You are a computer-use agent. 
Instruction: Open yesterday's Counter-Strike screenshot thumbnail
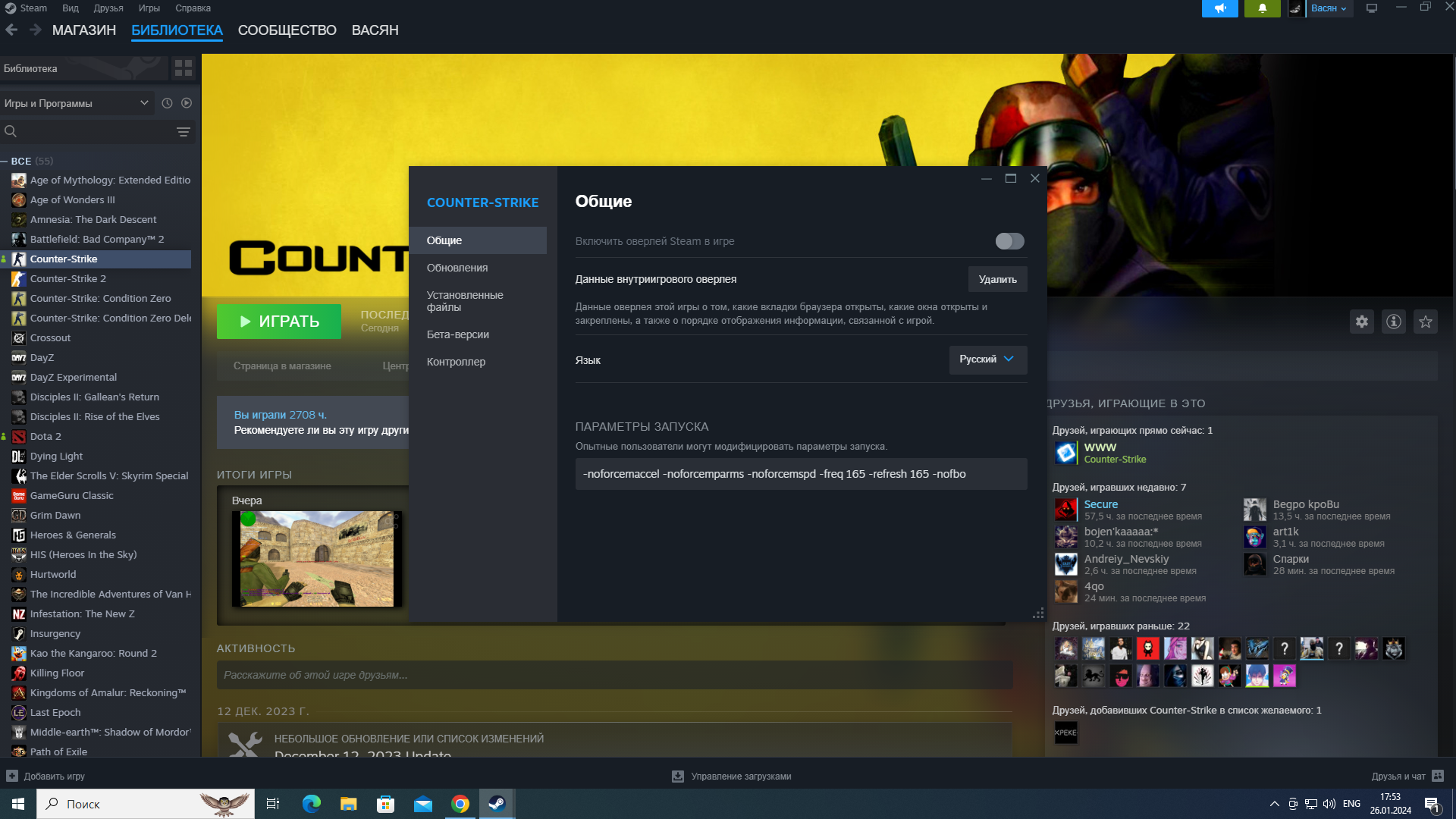click(x=317, y=558)
